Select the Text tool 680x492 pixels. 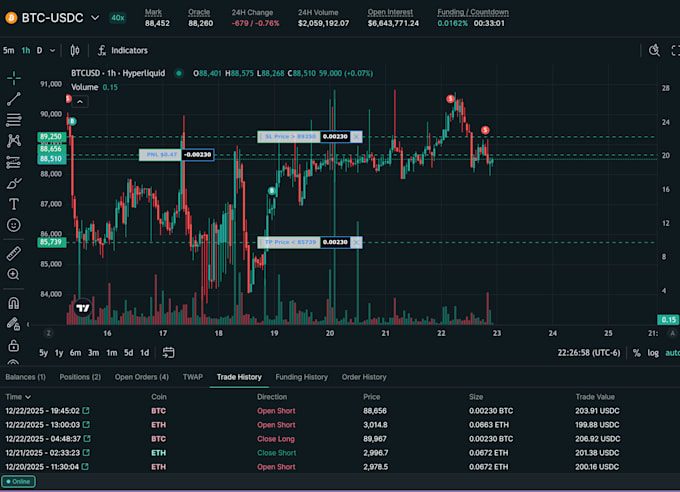click(14, 204)
